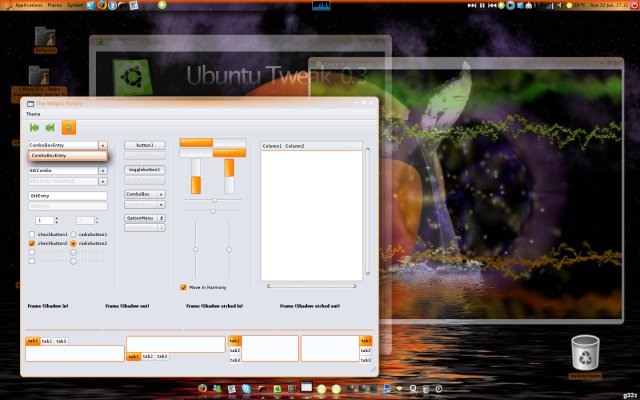Click the weather temperature applet
Image resolution: width=640 pixels, height=400 pixels.
576,5
